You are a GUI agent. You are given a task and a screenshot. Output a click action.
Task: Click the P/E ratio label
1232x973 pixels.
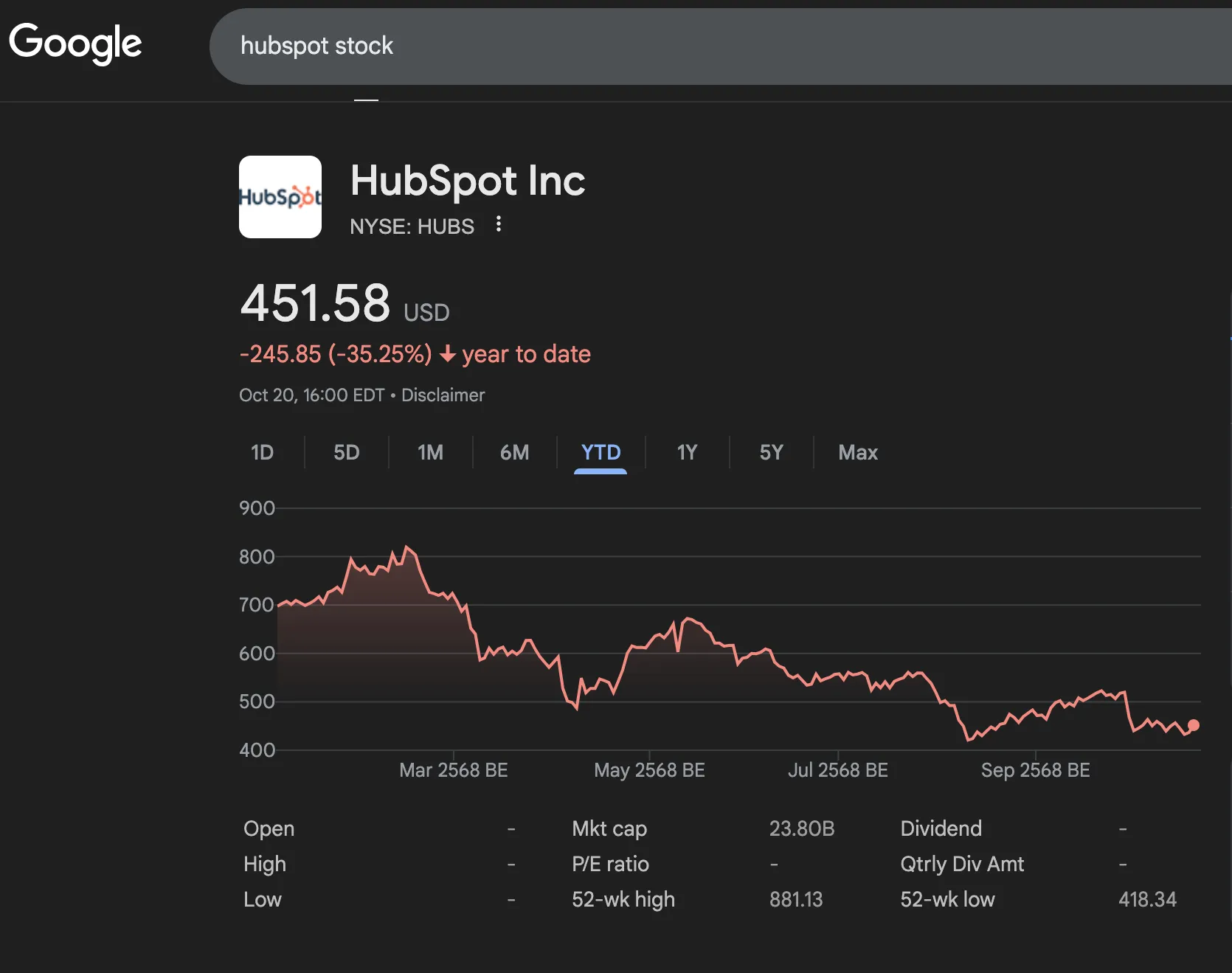pyautogui.click(x=610, y=864)
